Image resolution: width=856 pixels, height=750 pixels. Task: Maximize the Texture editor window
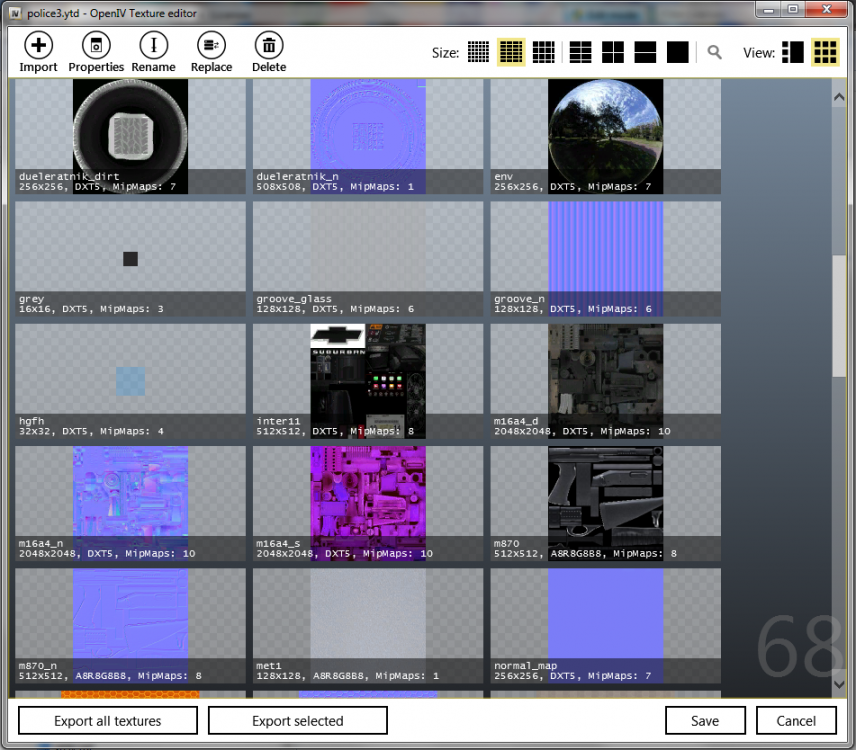tap(793, 9)
